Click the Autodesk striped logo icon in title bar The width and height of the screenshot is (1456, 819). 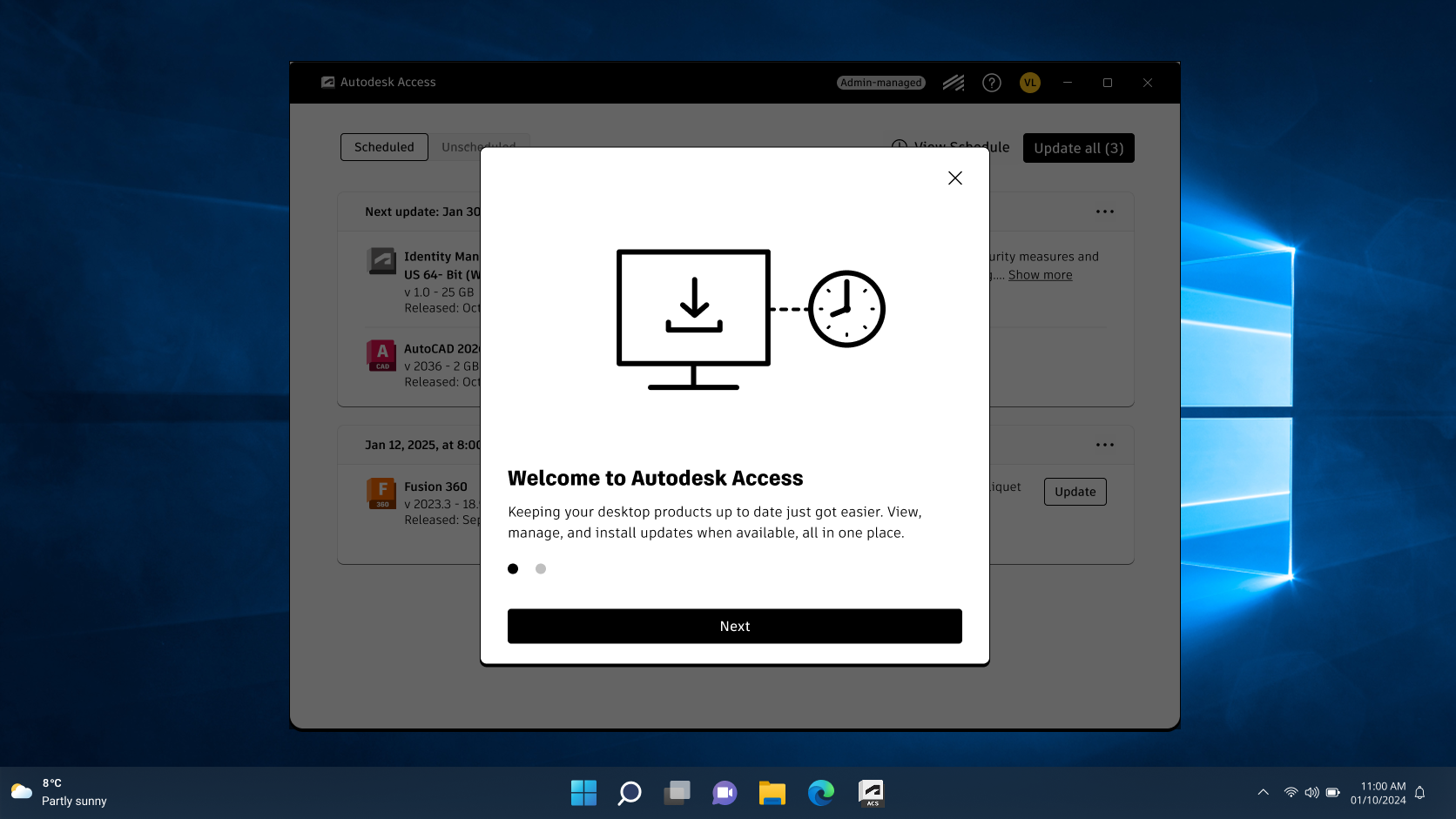[954, 83]
